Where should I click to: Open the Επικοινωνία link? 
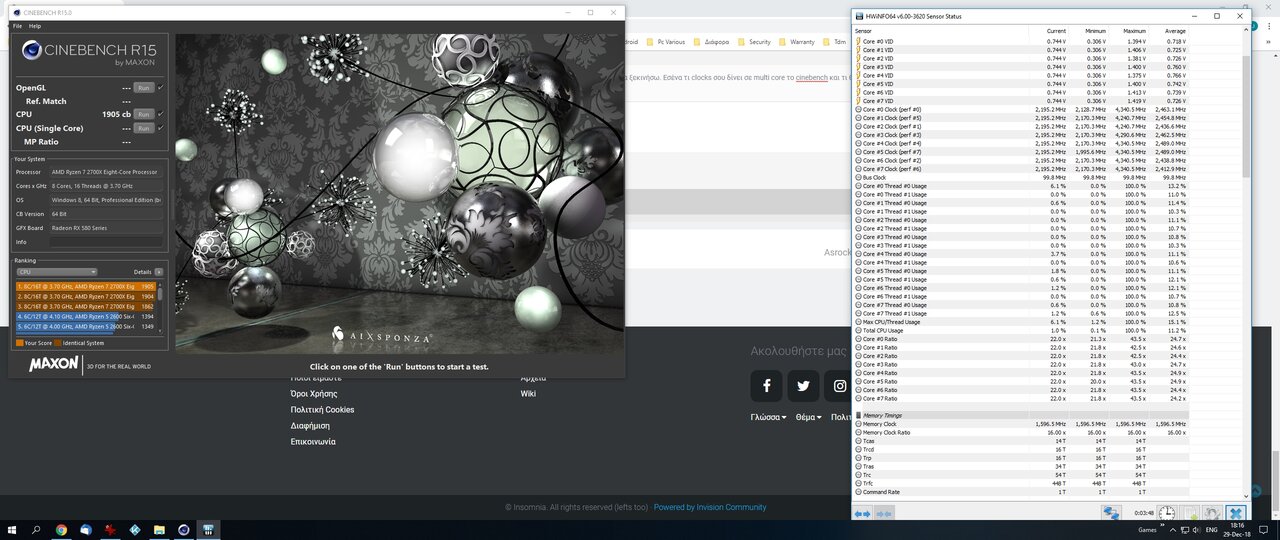(x=313, y=442)
